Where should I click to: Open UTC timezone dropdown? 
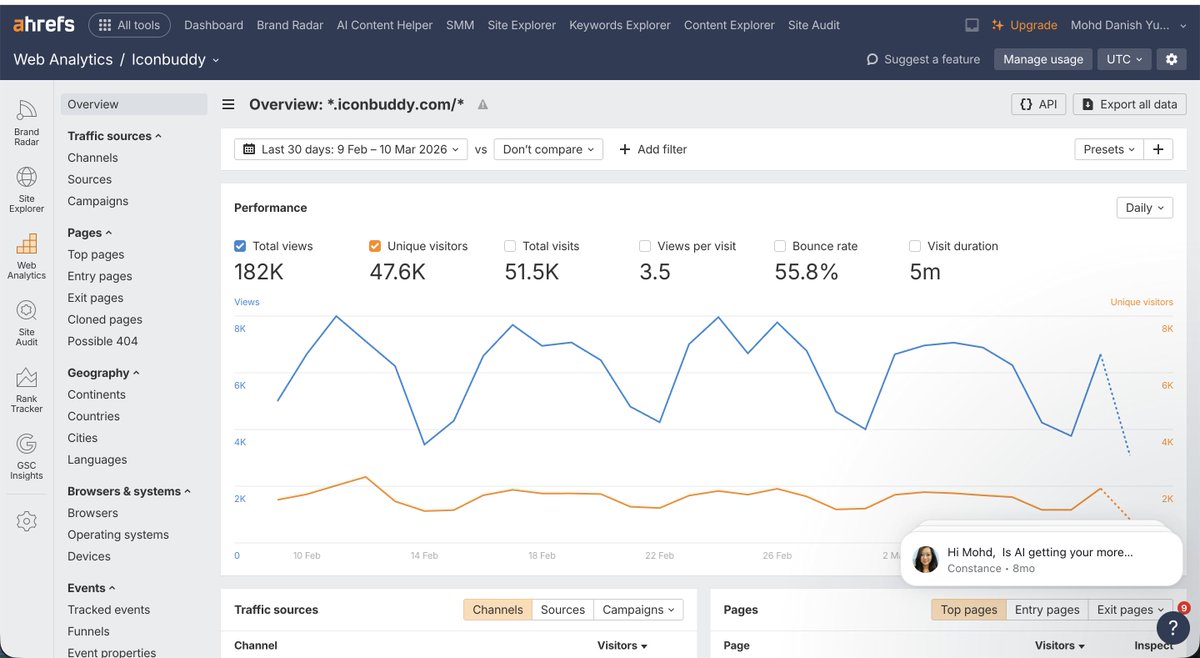coord(1124,59)
